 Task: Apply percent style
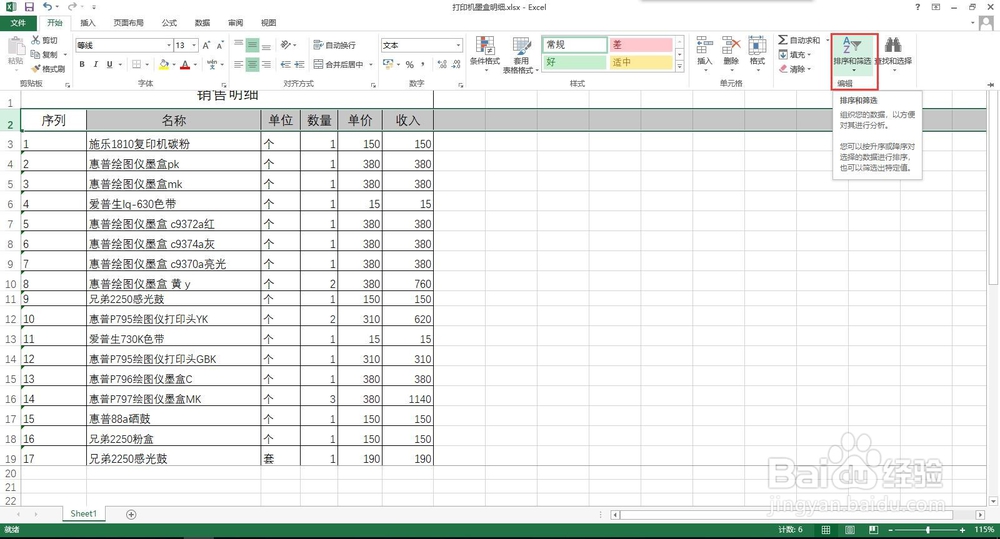click(x=409, y=64)
